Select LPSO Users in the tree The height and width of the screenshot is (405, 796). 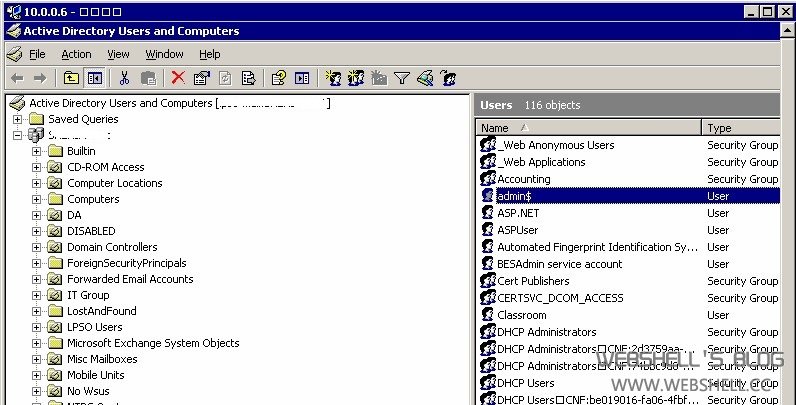tap(94, 327)
